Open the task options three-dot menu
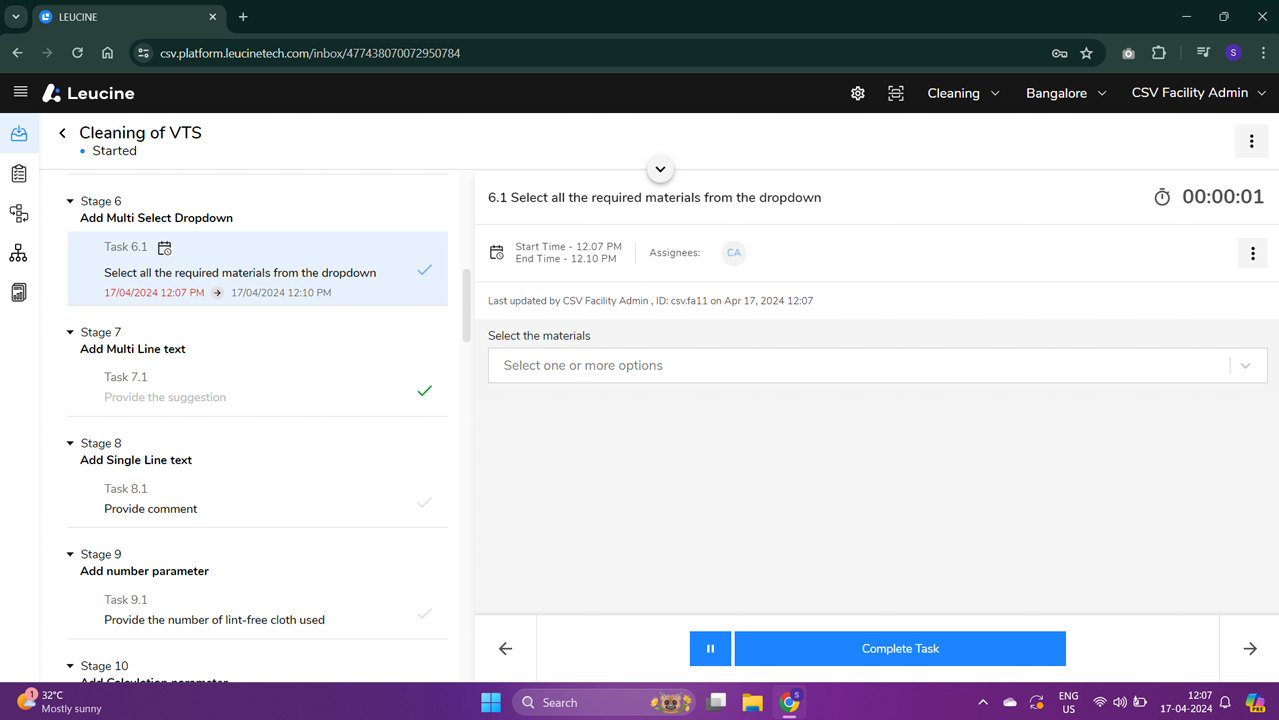This screenshot has height=720, width=1279. pyautogui.click(x=1252, y=253)
